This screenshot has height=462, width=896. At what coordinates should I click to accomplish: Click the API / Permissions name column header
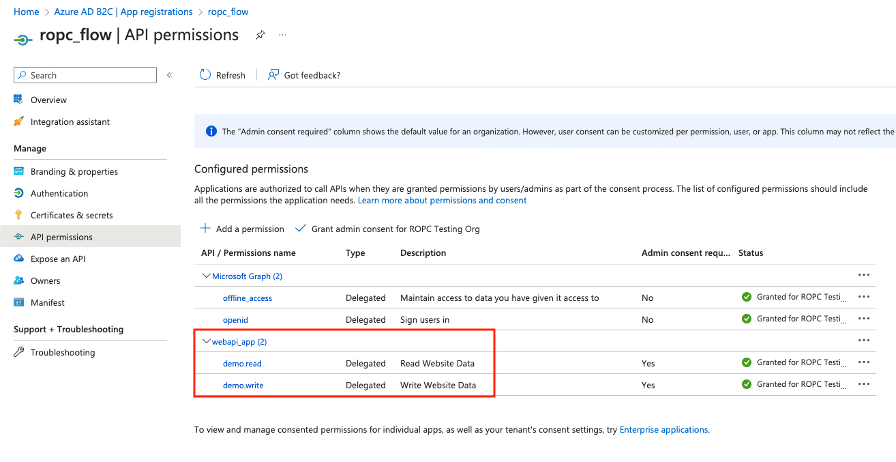coord(249,253)
